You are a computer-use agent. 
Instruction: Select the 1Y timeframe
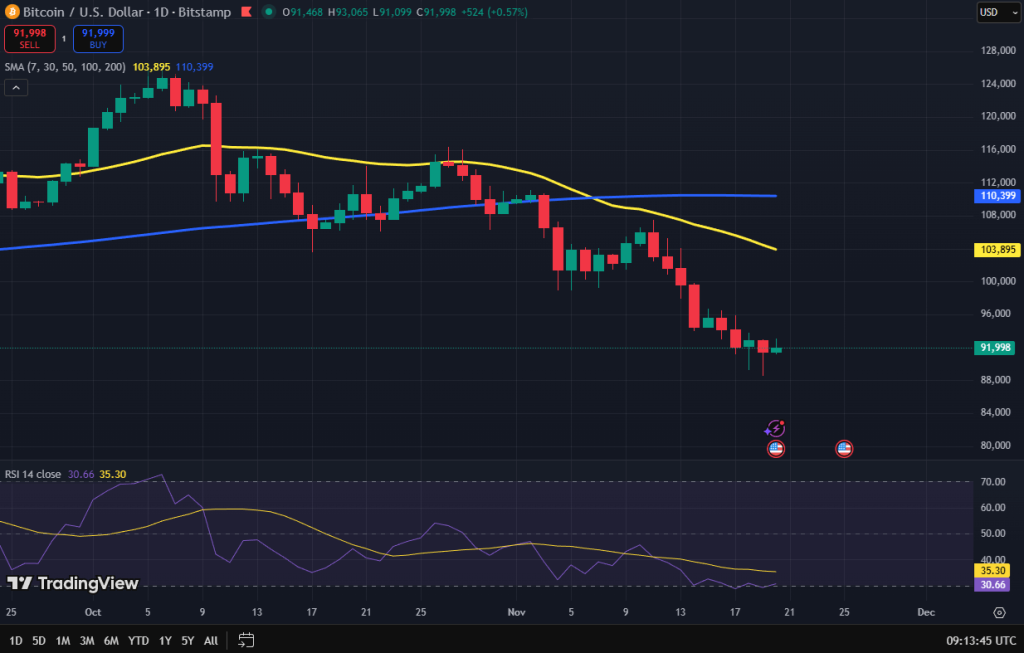(x=164, y=641)
